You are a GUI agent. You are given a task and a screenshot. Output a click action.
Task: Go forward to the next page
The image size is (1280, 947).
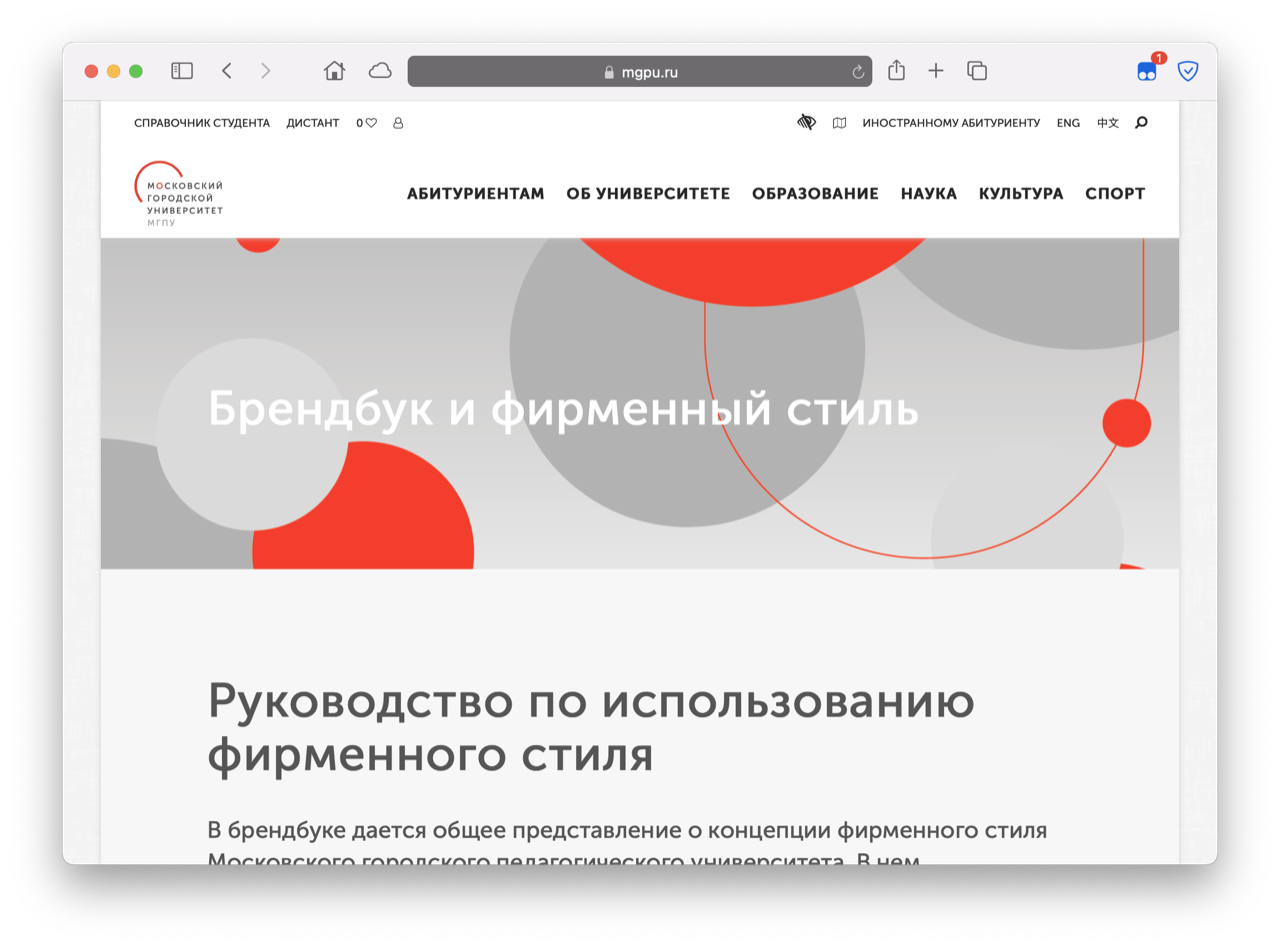tap(265, 71)
